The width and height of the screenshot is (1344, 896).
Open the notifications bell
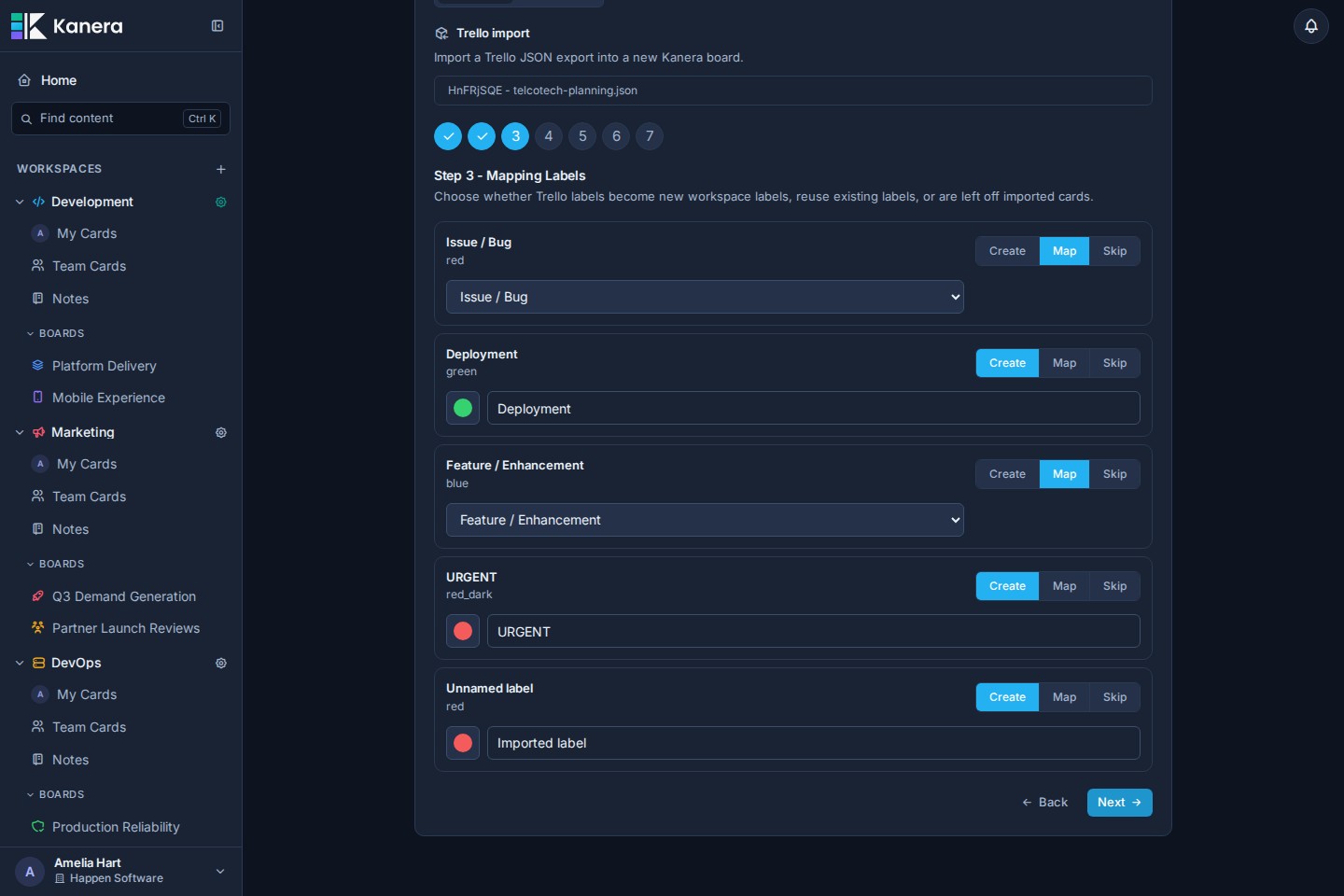(1311, 26)
